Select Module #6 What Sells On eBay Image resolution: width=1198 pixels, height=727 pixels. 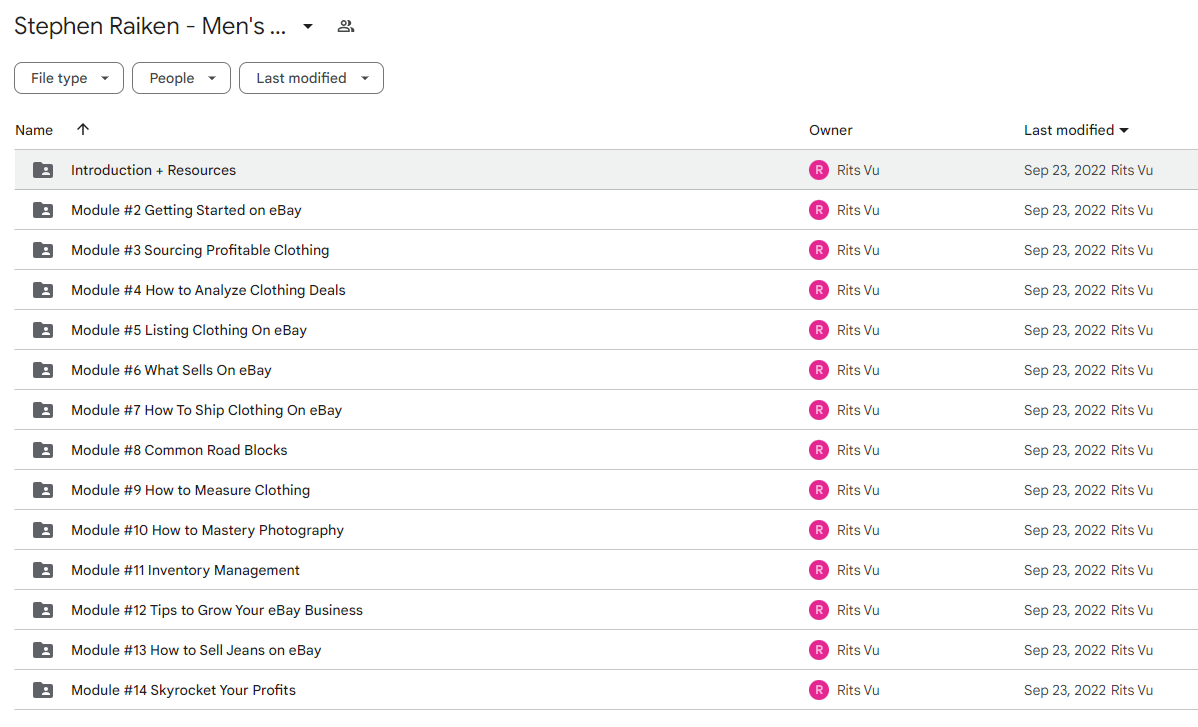(171, 370)
